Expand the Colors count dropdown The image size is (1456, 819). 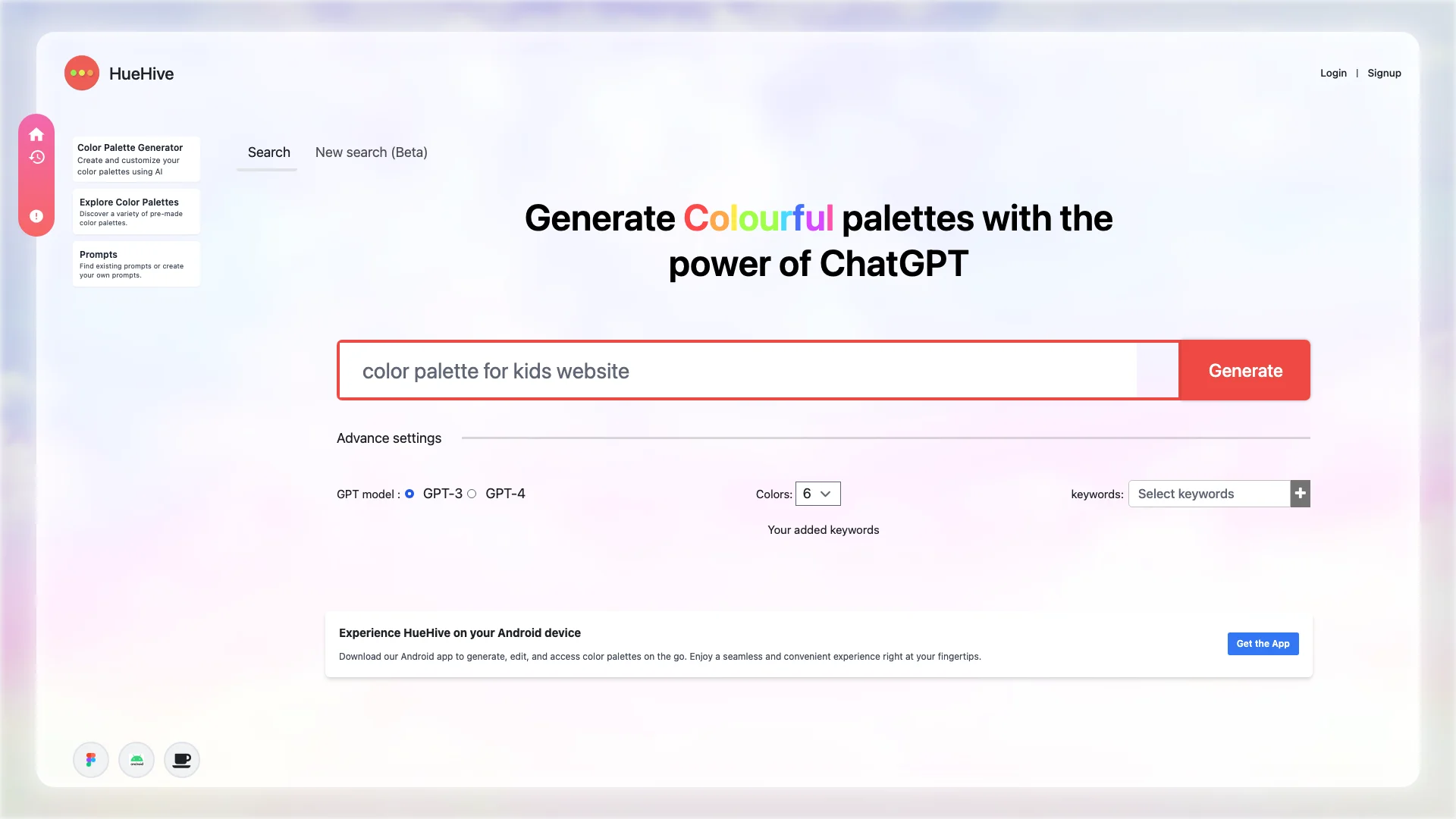(817, 493)
